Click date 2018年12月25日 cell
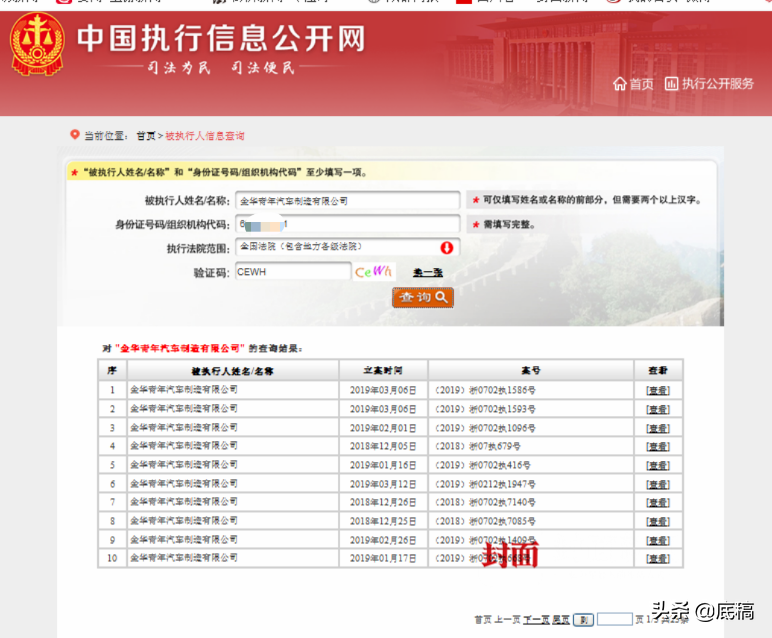Image resolution: width=772 pixels, height=638 pixels. click(383, 521)
